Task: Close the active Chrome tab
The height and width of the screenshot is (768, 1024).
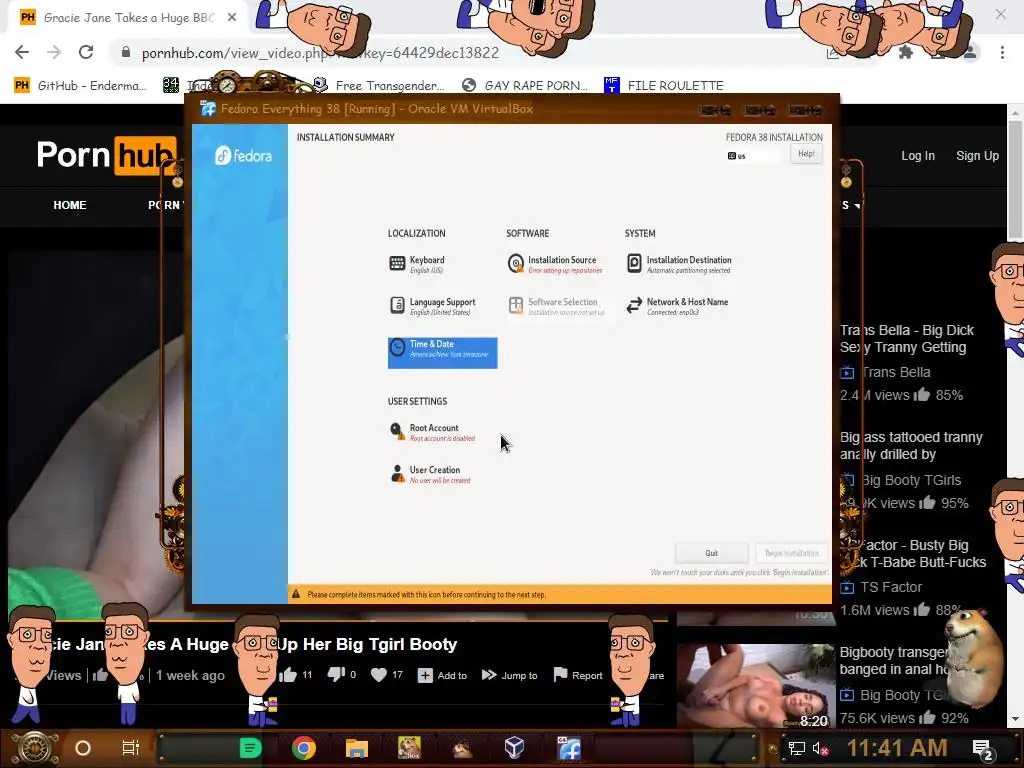Action: [x=232, y=18]
